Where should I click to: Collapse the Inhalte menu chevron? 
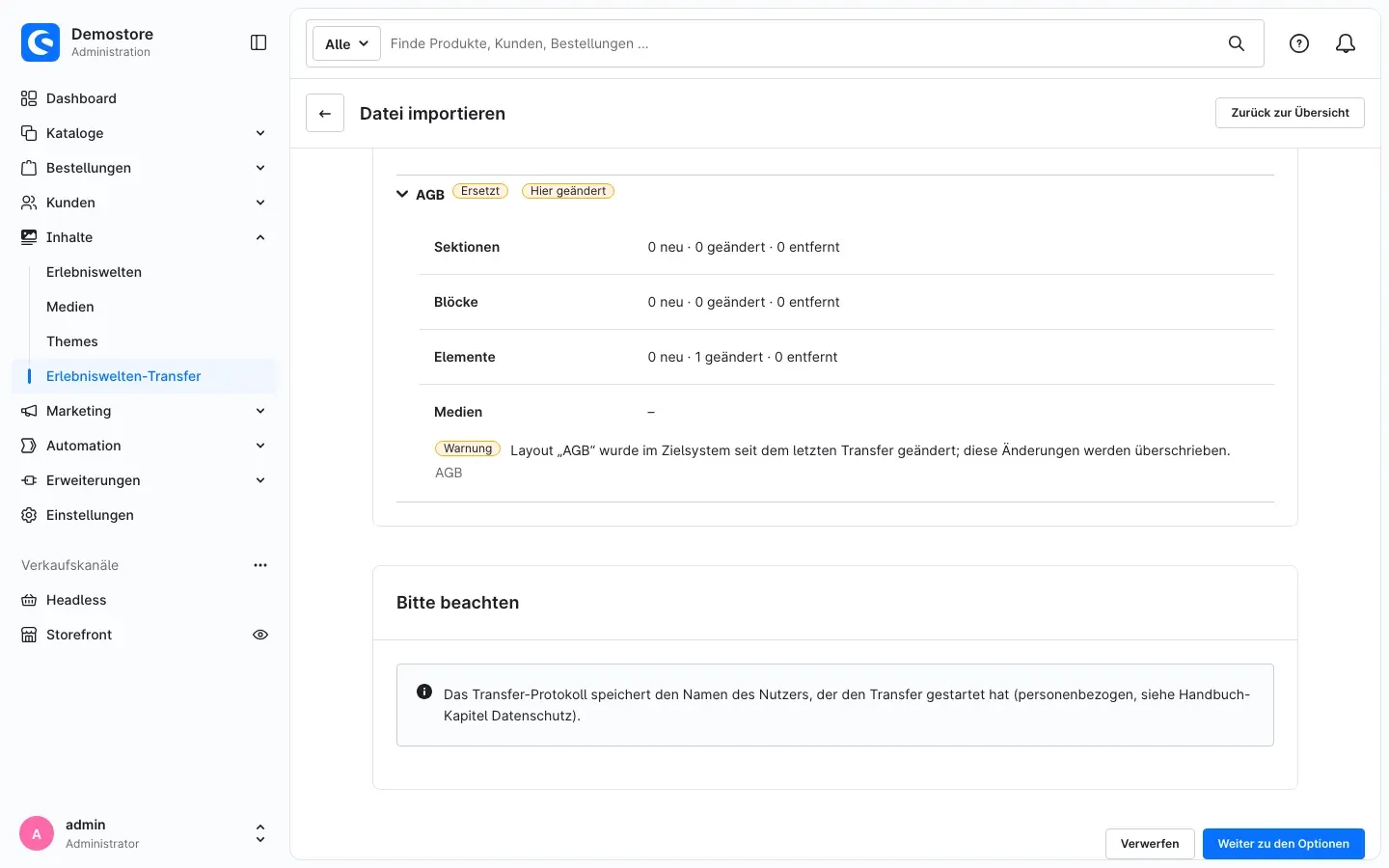(x=260, y=237)
